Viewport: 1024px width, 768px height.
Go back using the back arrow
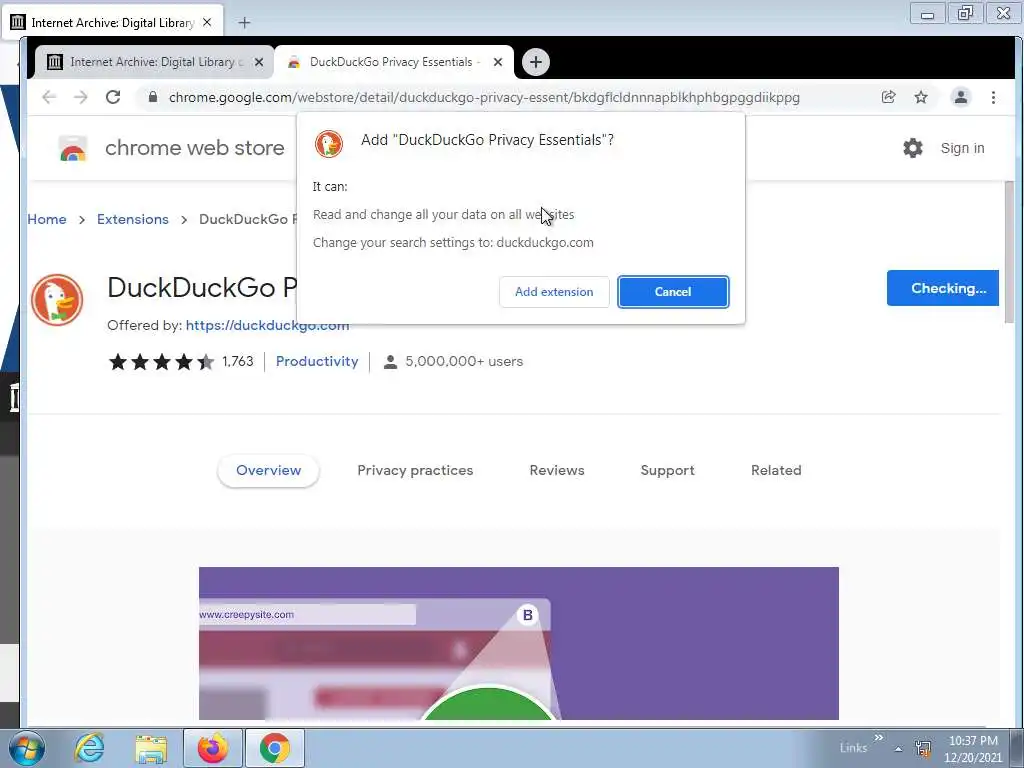tap(49, 97)
